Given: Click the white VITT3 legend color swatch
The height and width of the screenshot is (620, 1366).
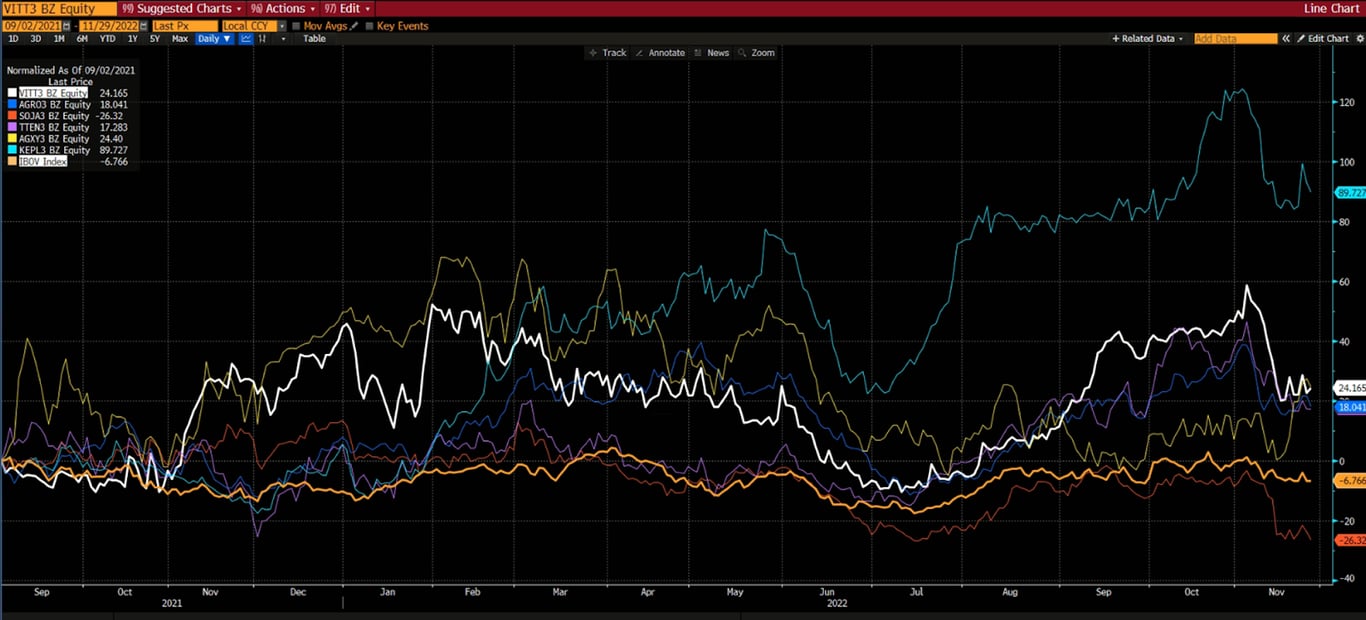Looking at the screenshot, I should 12,93.
